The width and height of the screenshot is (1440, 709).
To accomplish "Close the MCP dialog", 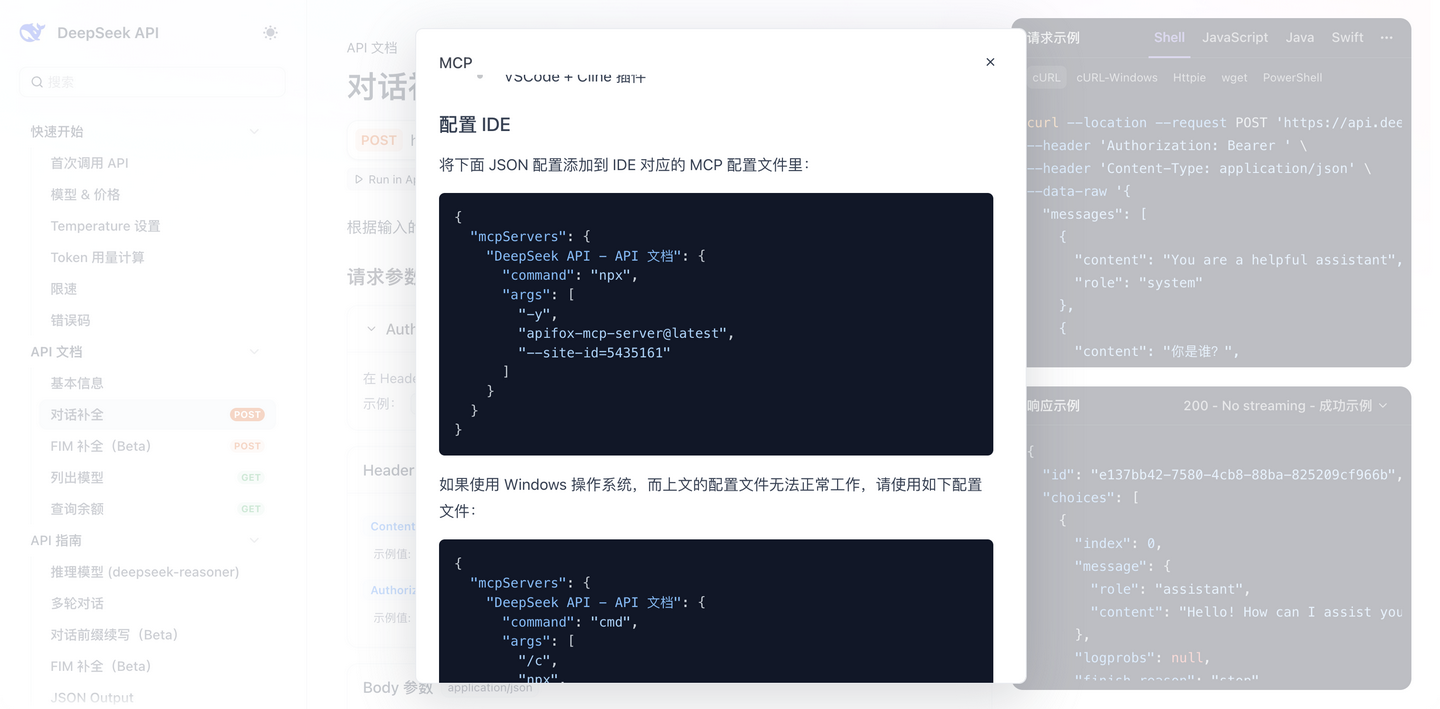I will [990, 61].
